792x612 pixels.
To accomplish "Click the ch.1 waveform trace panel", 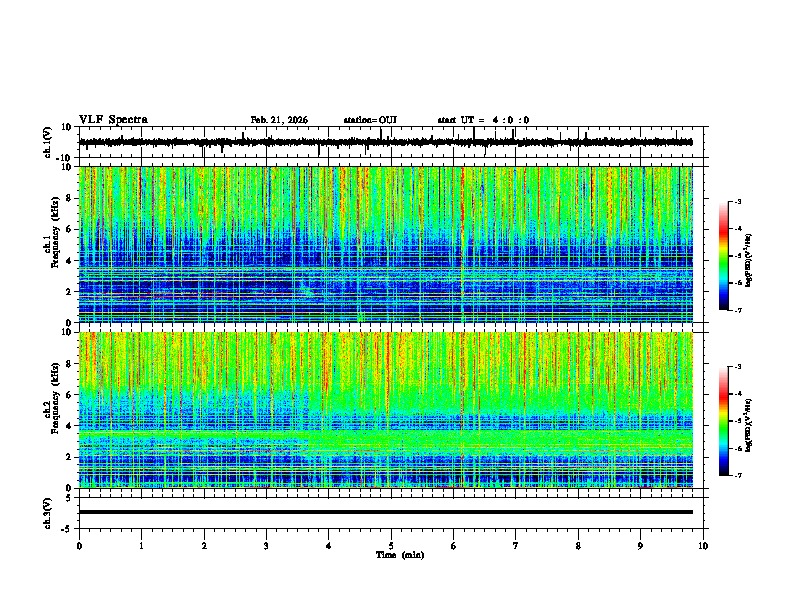I will pos(391,142).
